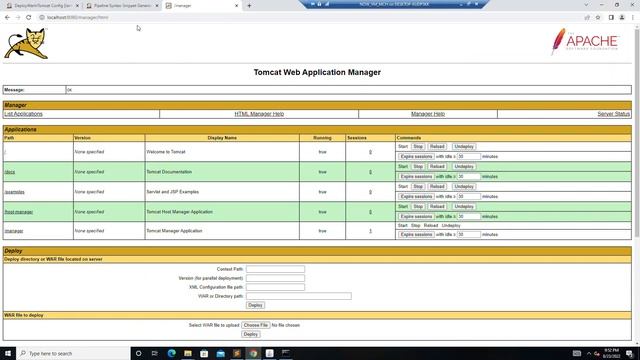Click Version for parallel deployment field
This screenshot has height=360, width=640.
pos(275,278)
